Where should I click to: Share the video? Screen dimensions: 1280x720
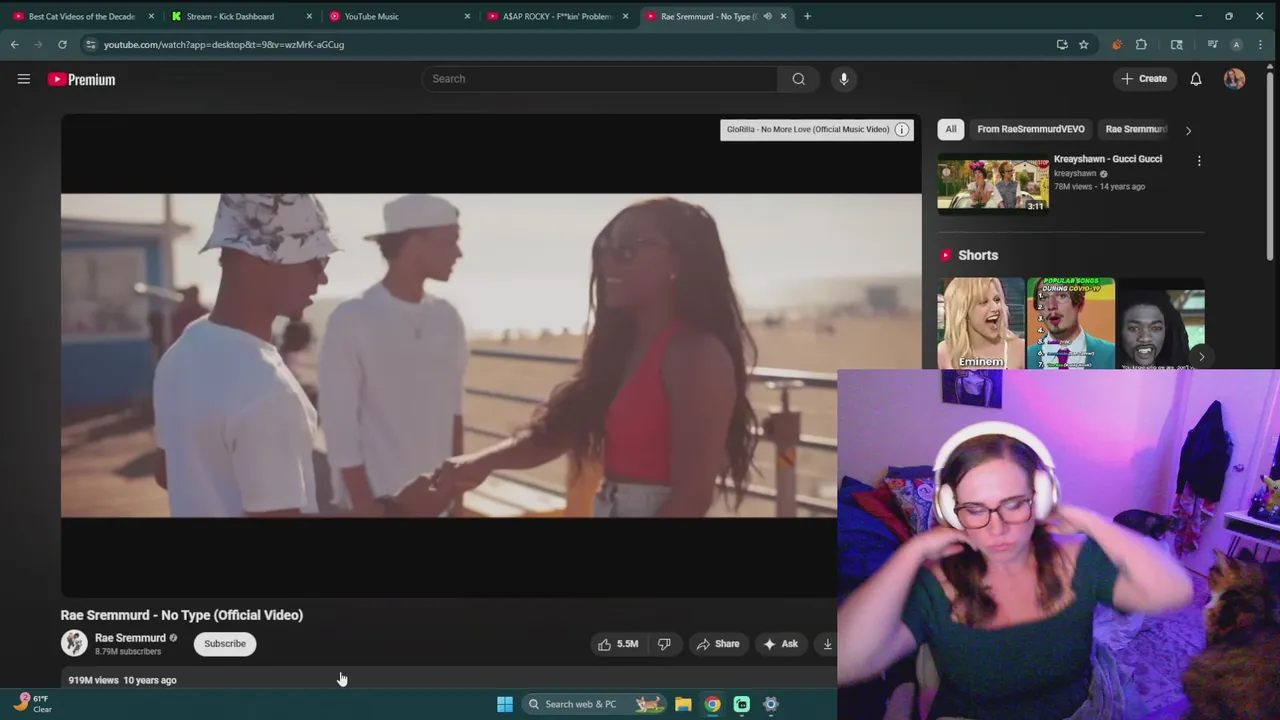pyautogui.click(x=718, y=644)
